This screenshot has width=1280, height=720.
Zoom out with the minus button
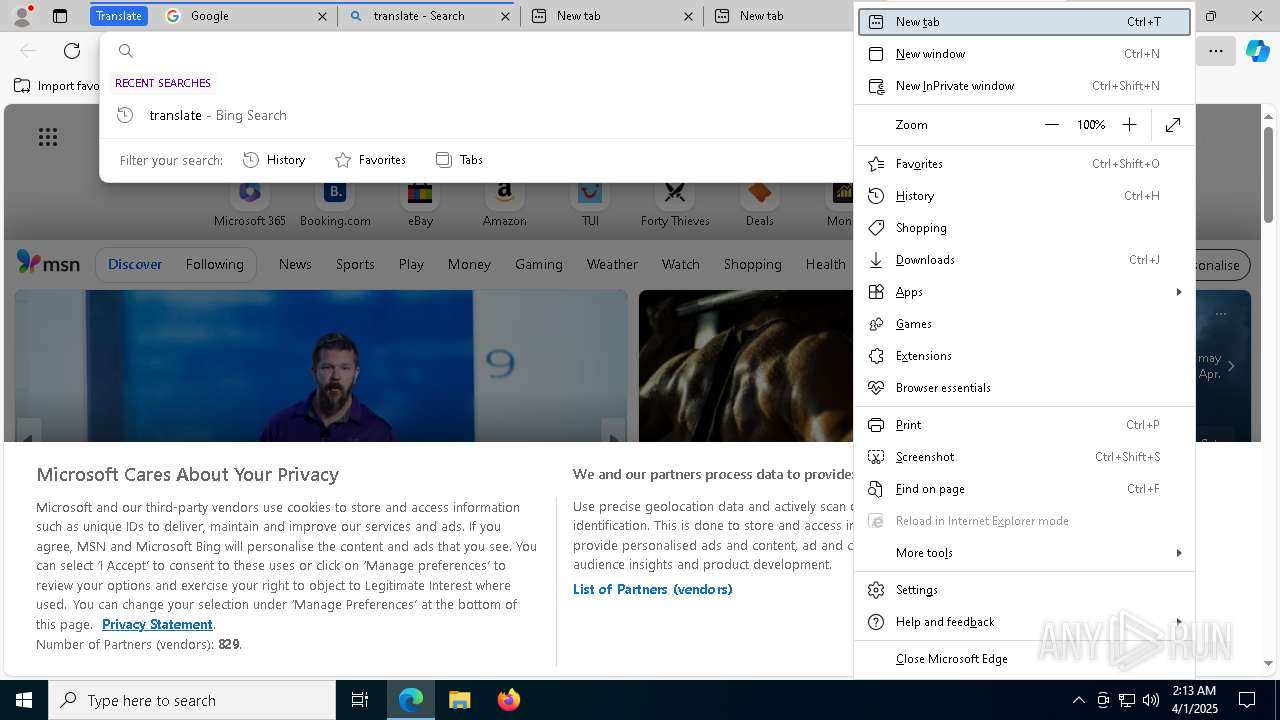click(x=1051, y=125)
